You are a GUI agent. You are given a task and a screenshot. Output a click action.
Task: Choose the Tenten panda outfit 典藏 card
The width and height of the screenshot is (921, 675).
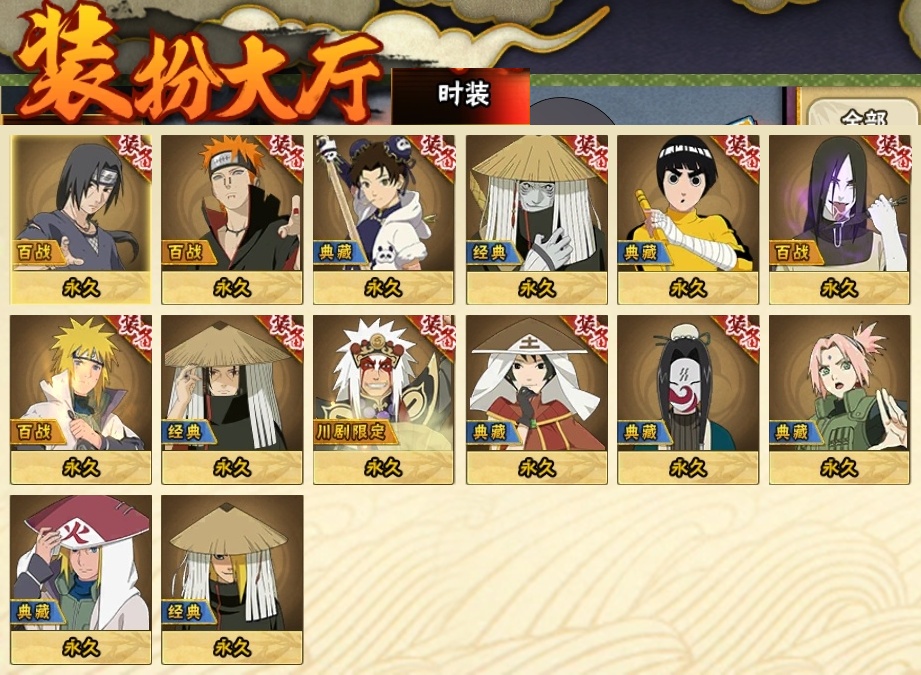click(x=384, y=220)
